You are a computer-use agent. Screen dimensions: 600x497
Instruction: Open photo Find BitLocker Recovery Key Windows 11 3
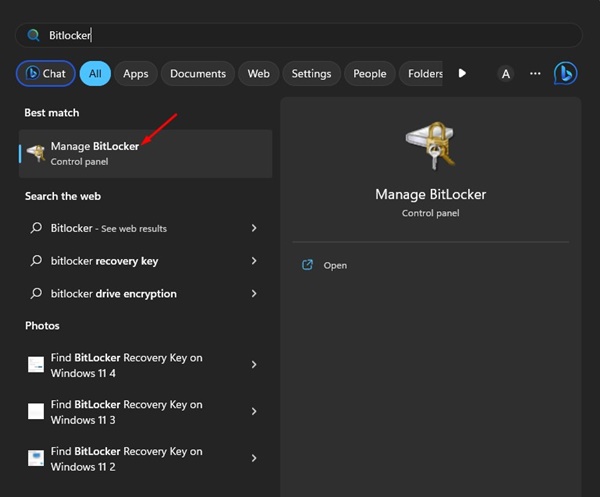145,412
